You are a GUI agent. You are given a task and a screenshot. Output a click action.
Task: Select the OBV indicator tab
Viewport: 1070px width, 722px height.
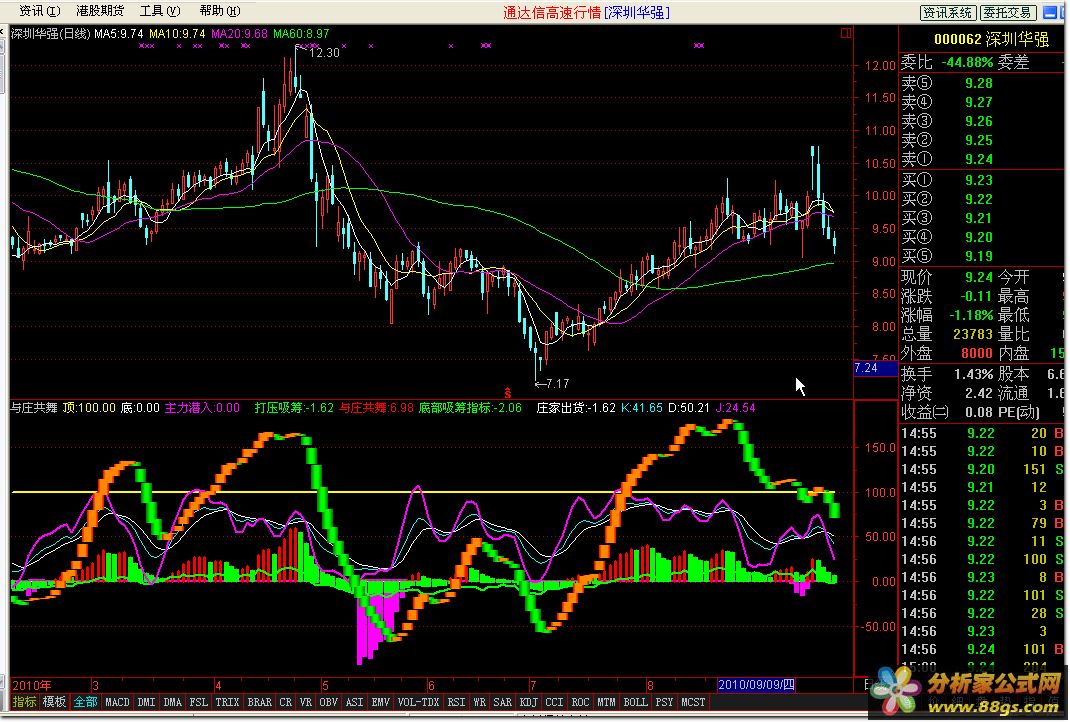pos(328,702)
